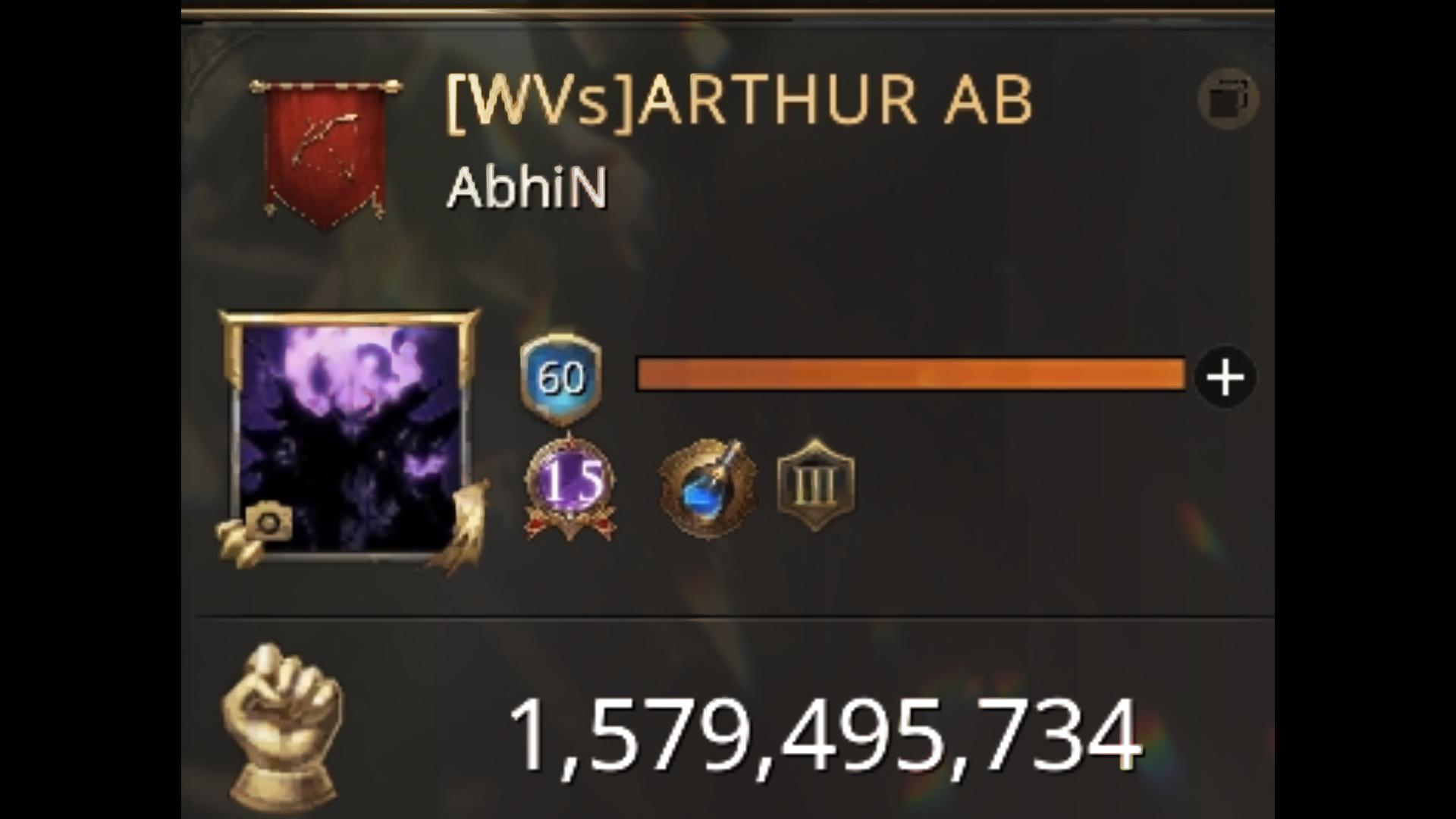Click the bow emblem on banner
The image size is (1456, 819).
328,144
